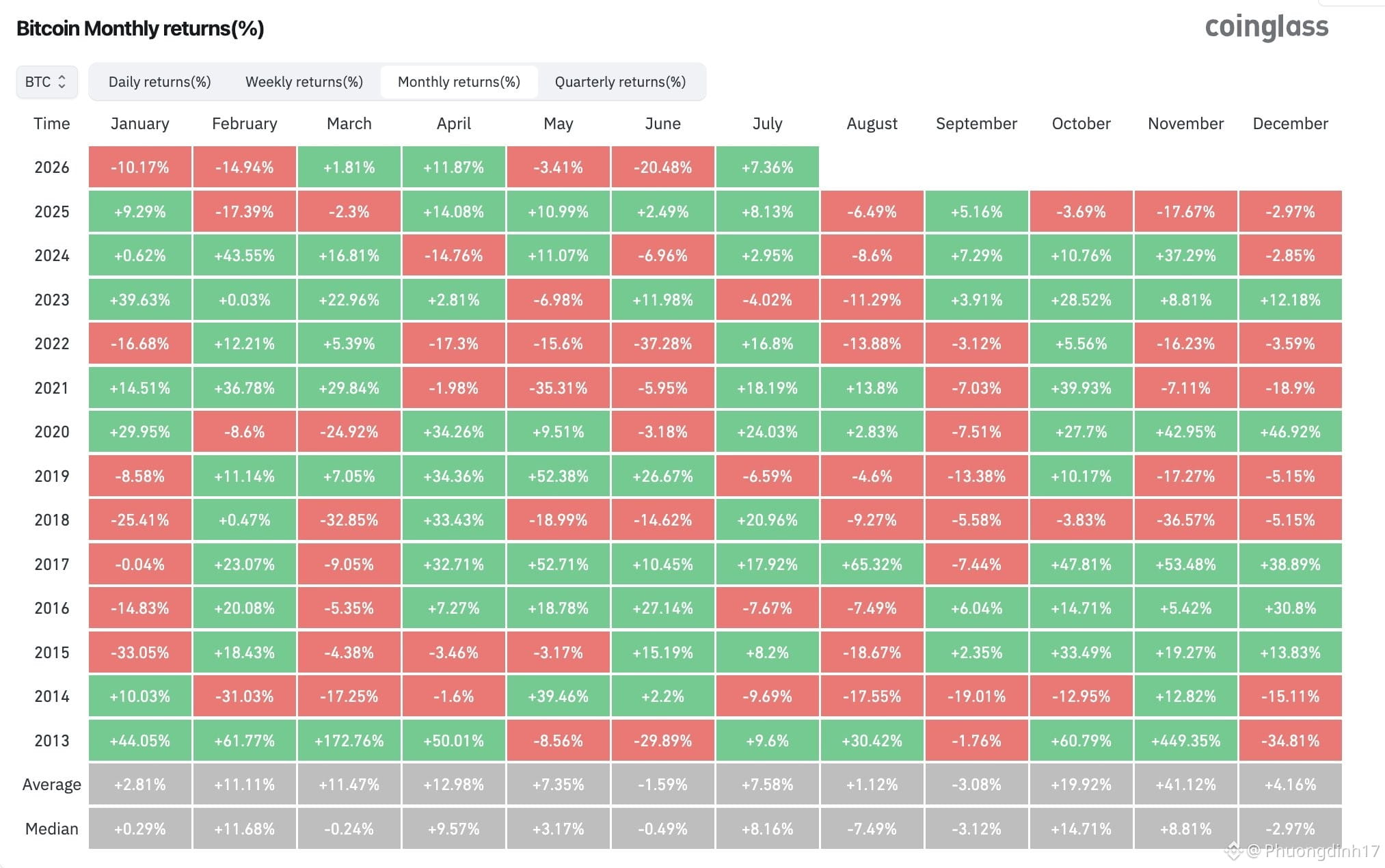Select the Monthly returns(%) tab
Viewport: 1385px width, 868px height.
[x=459, y=82]
